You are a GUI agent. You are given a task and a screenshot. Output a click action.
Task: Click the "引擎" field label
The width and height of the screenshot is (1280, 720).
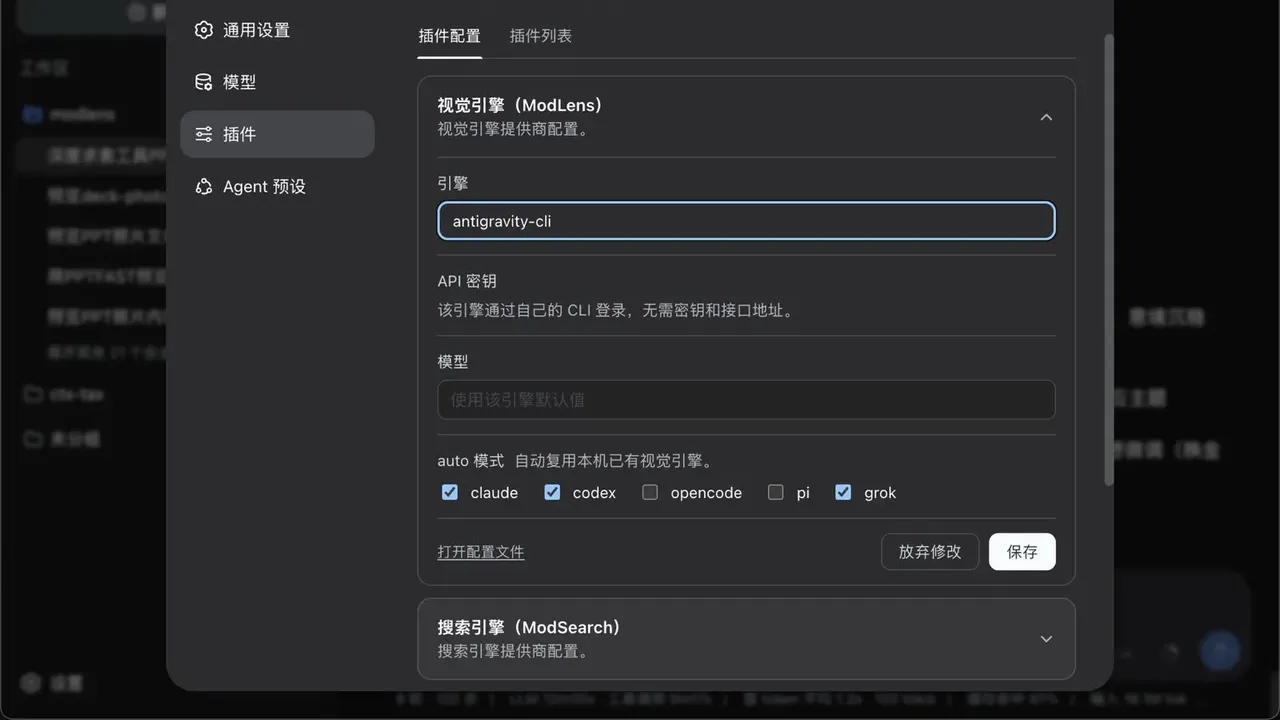(453, 183)
